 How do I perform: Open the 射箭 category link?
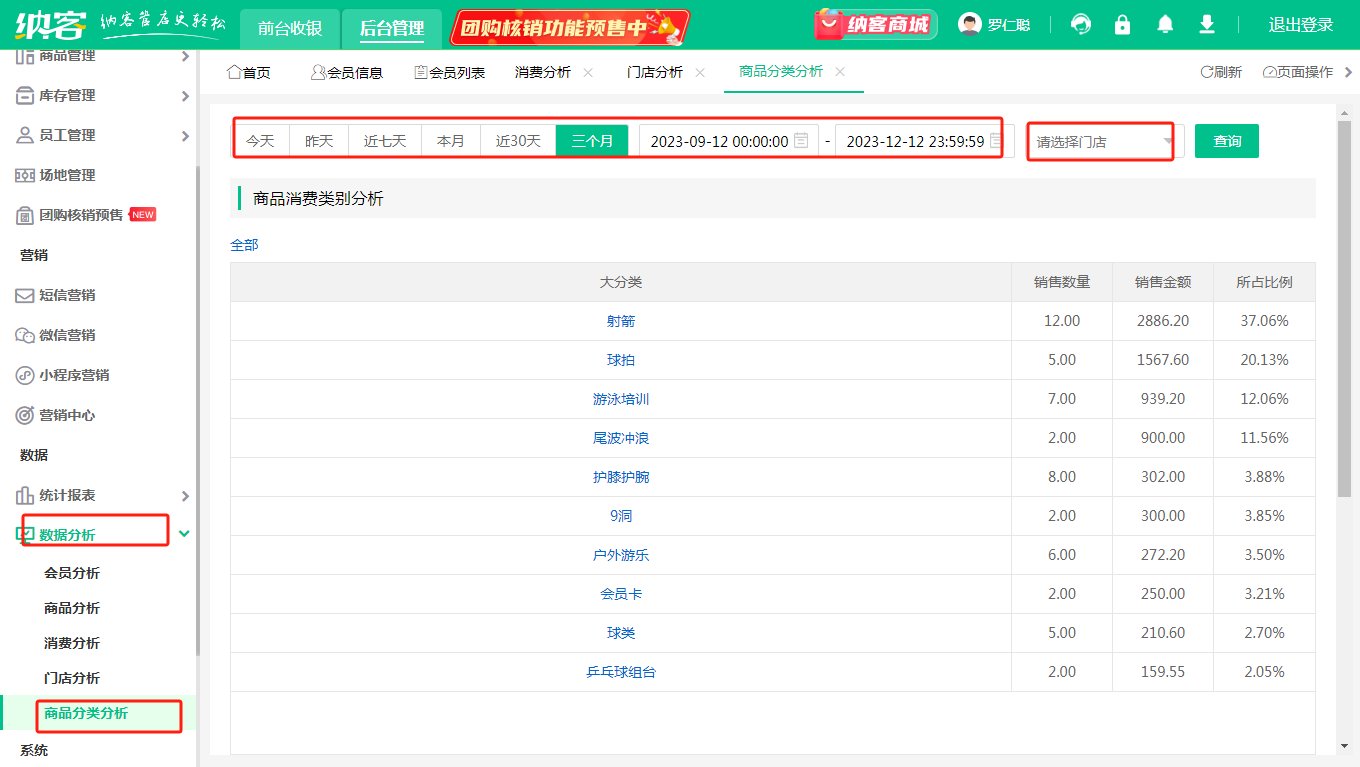click(x=621, y=321)
